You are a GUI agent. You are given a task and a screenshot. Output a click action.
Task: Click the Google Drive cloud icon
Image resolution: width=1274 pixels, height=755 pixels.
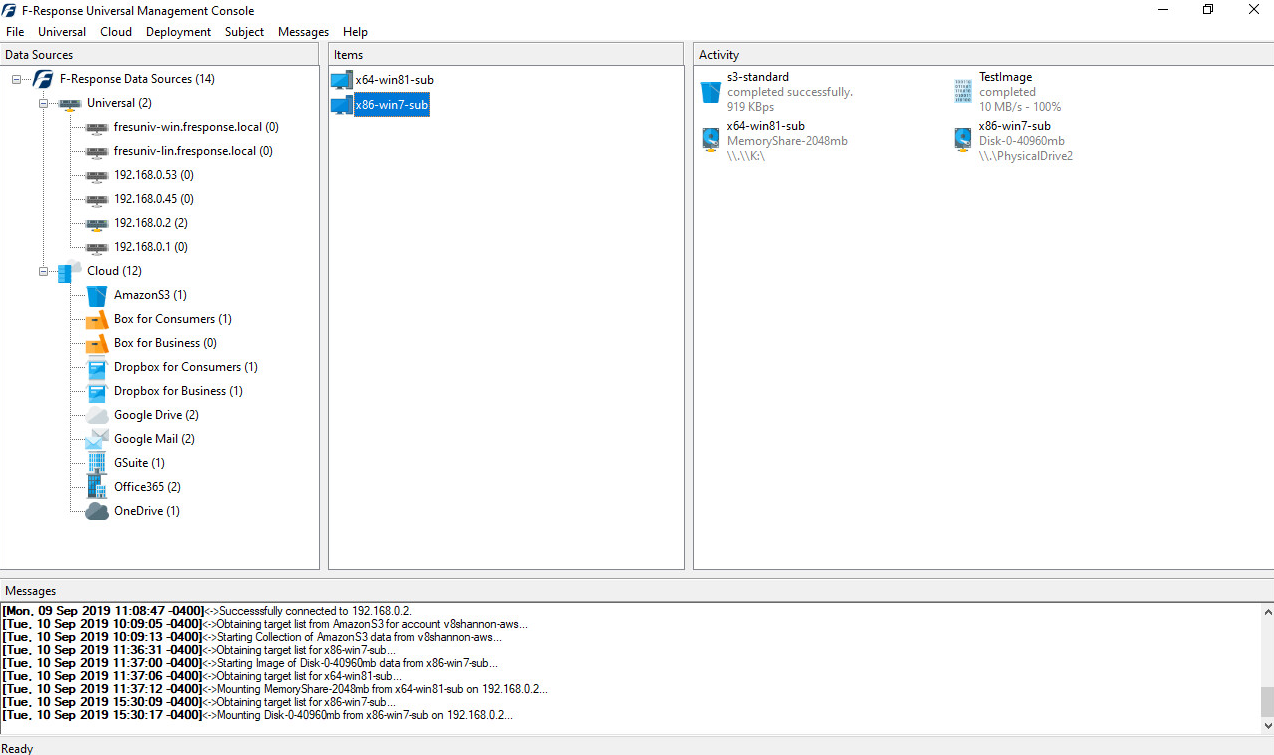[x=97, y=415]
